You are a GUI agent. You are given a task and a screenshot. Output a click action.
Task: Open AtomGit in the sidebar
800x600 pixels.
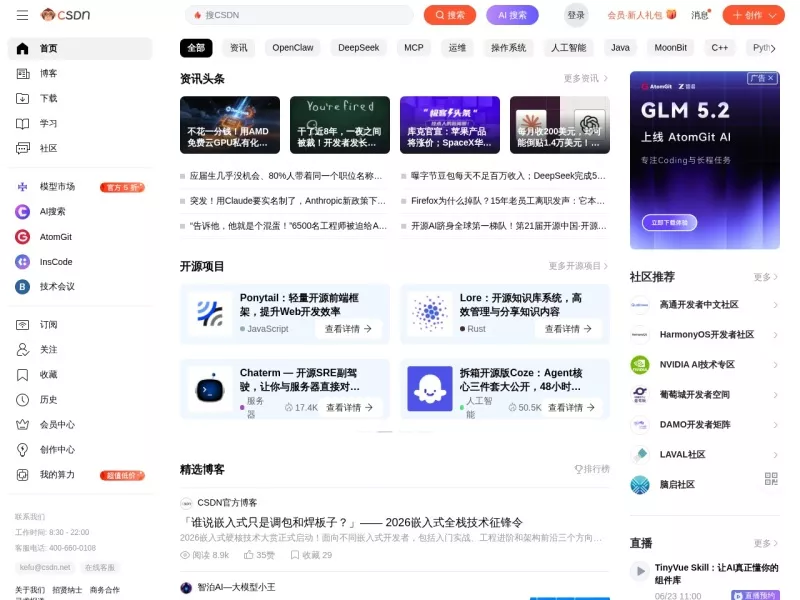[x=80, y=237]
